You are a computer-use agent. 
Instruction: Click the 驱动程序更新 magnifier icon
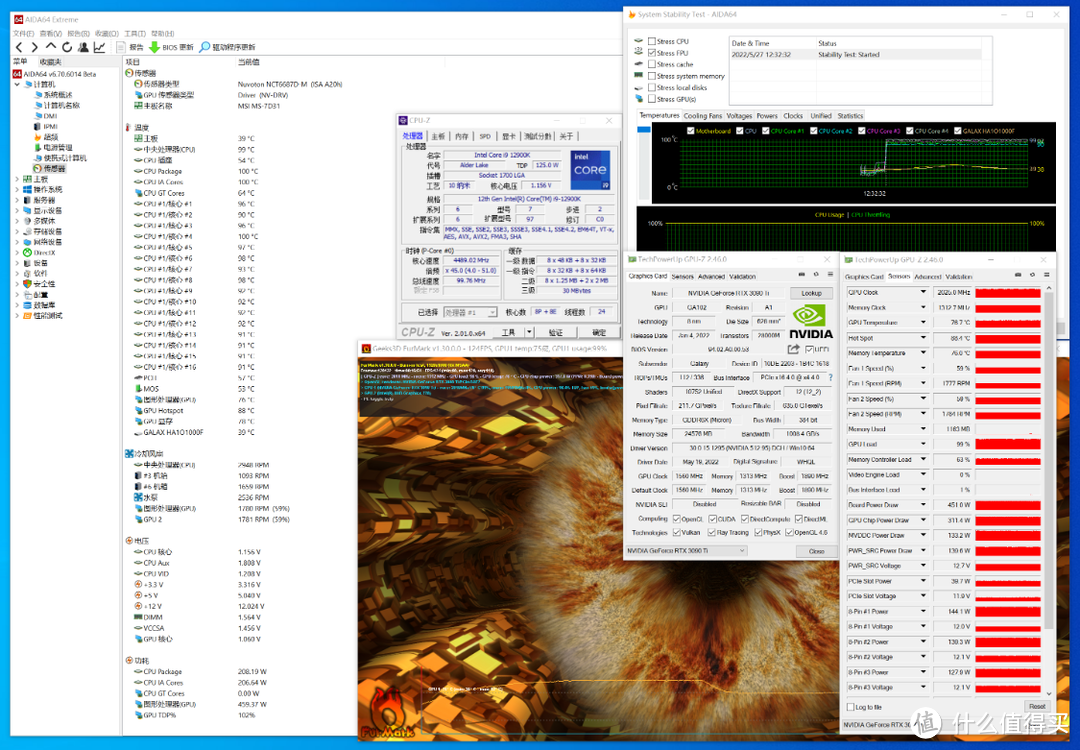(205, 47)
